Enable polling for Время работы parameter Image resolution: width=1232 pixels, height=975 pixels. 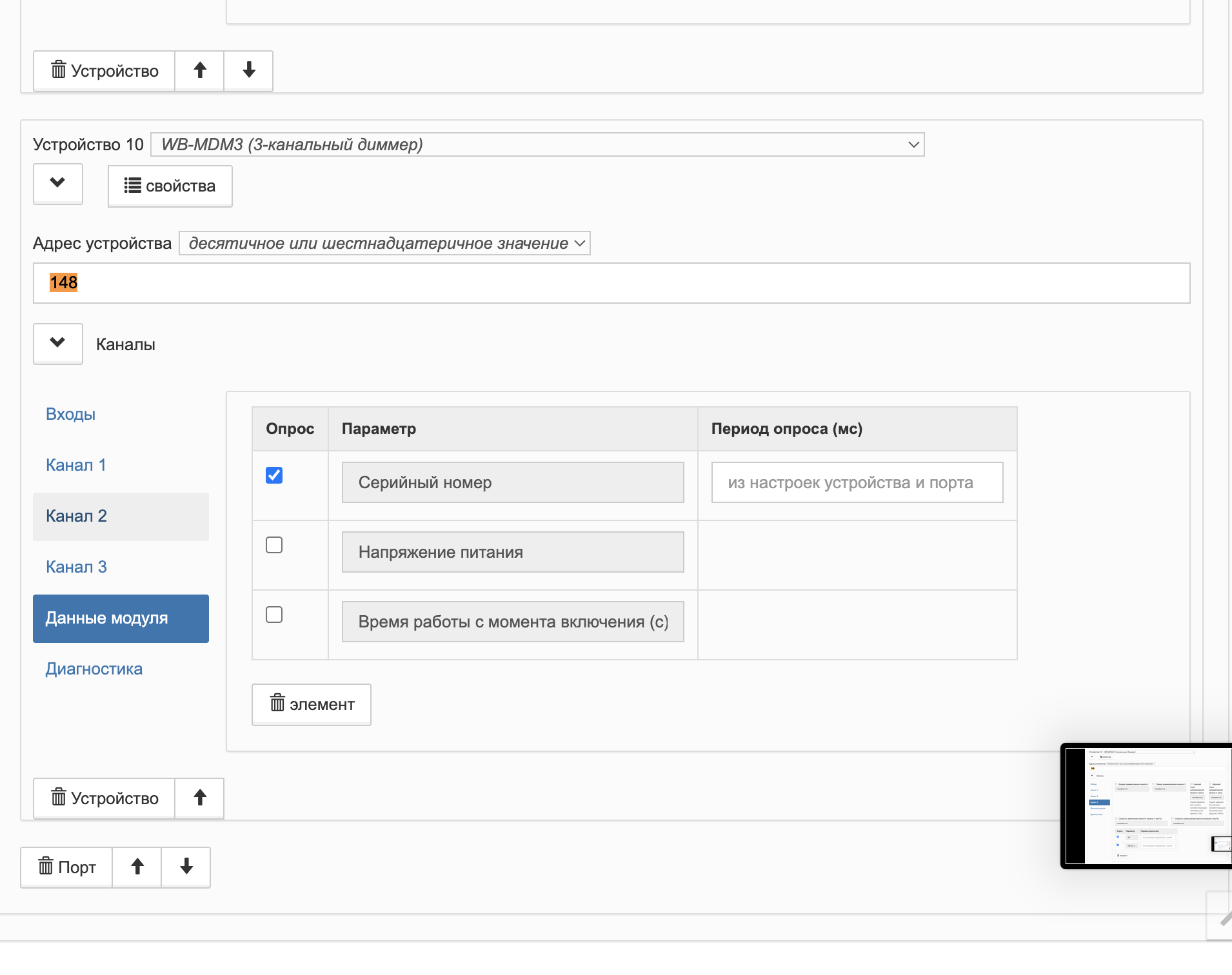pos(274,615)
